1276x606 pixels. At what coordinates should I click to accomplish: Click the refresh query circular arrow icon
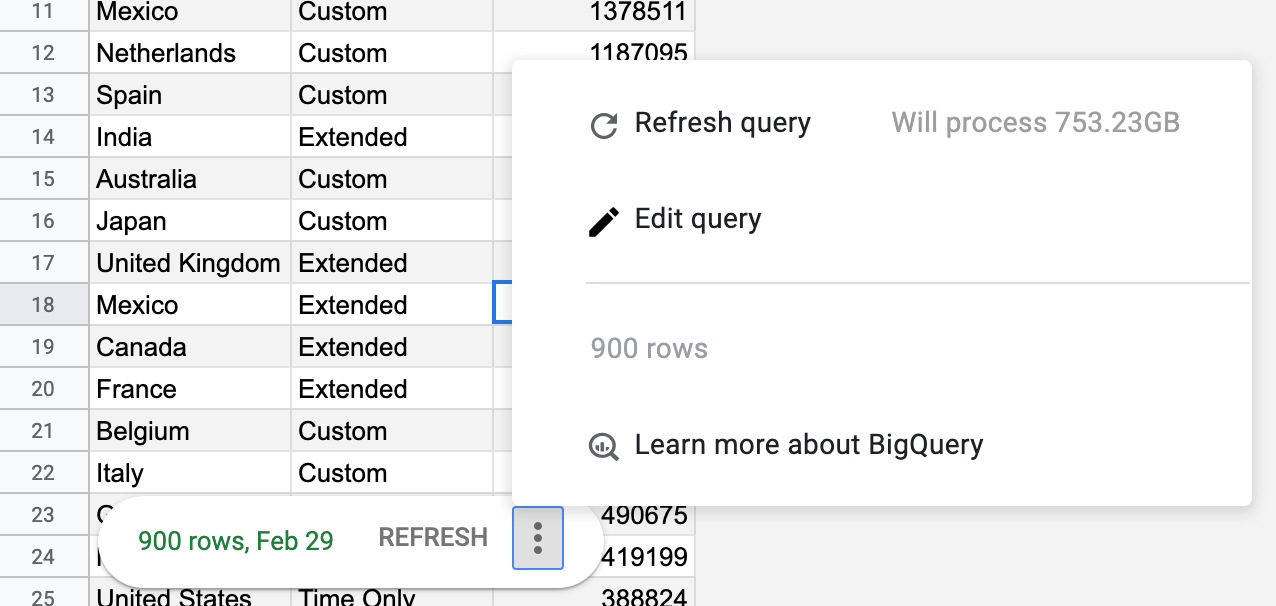pos(604,125)
